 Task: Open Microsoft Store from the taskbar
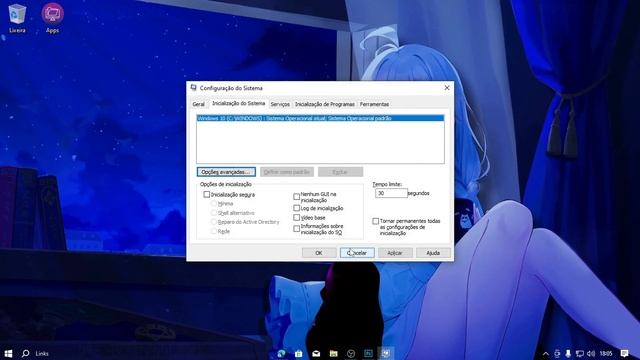coord(299,353)
